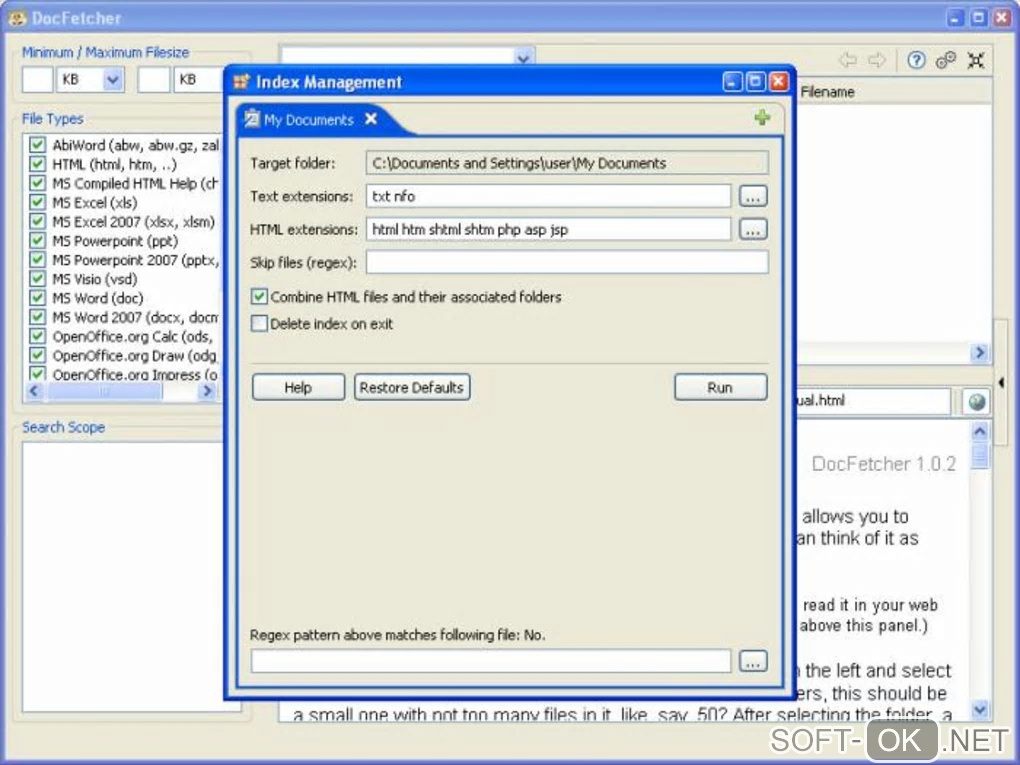Viewport: 1020px width, 765px height.
Task: Click the maximize-view arrows icon in toolbar
Action: 975,60
